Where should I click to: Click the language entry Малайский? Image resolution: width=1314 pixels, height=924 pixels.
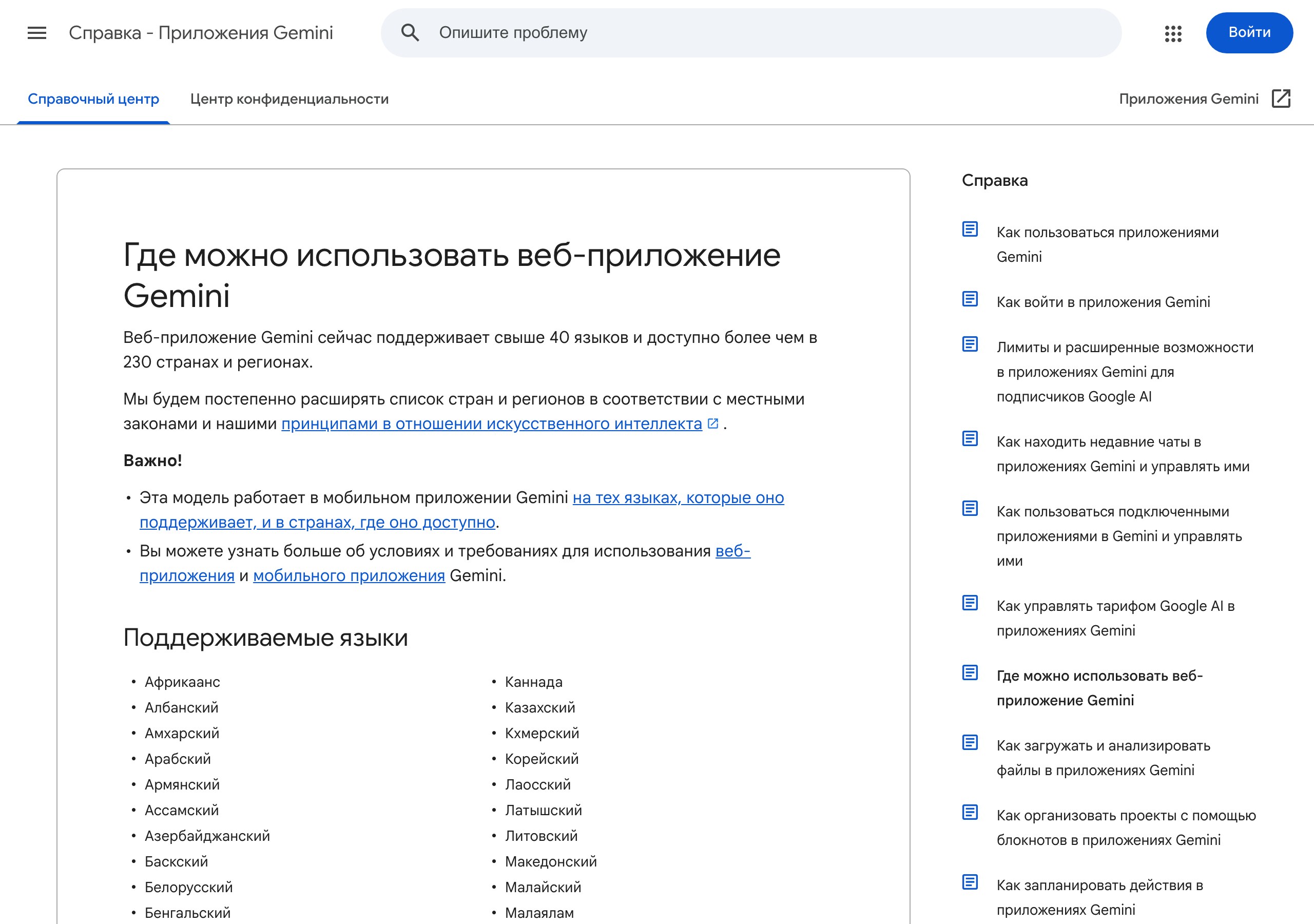tap(543, 888)
